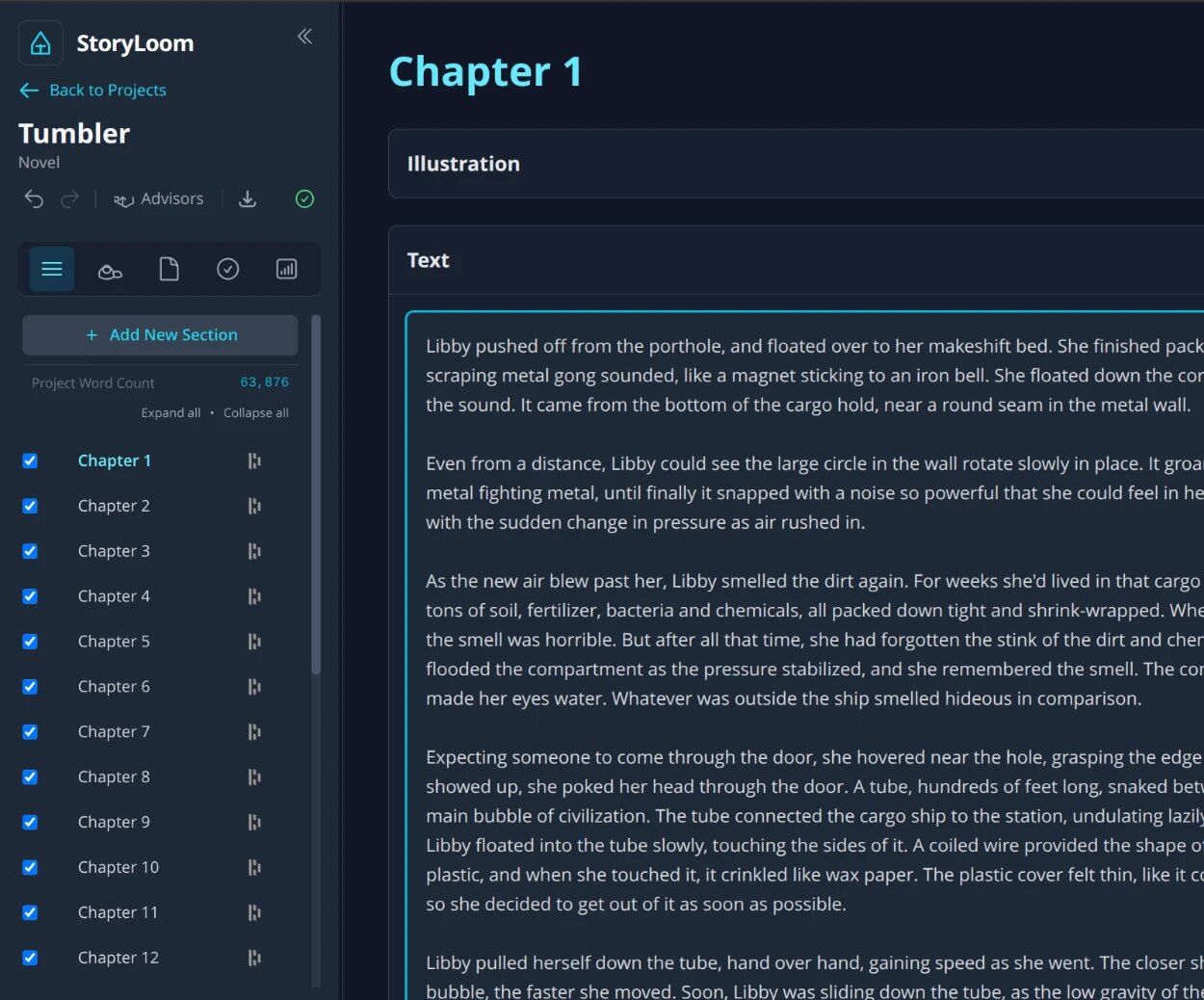
Task: Open the statistics chart tab icon
Action: point(286,269)
